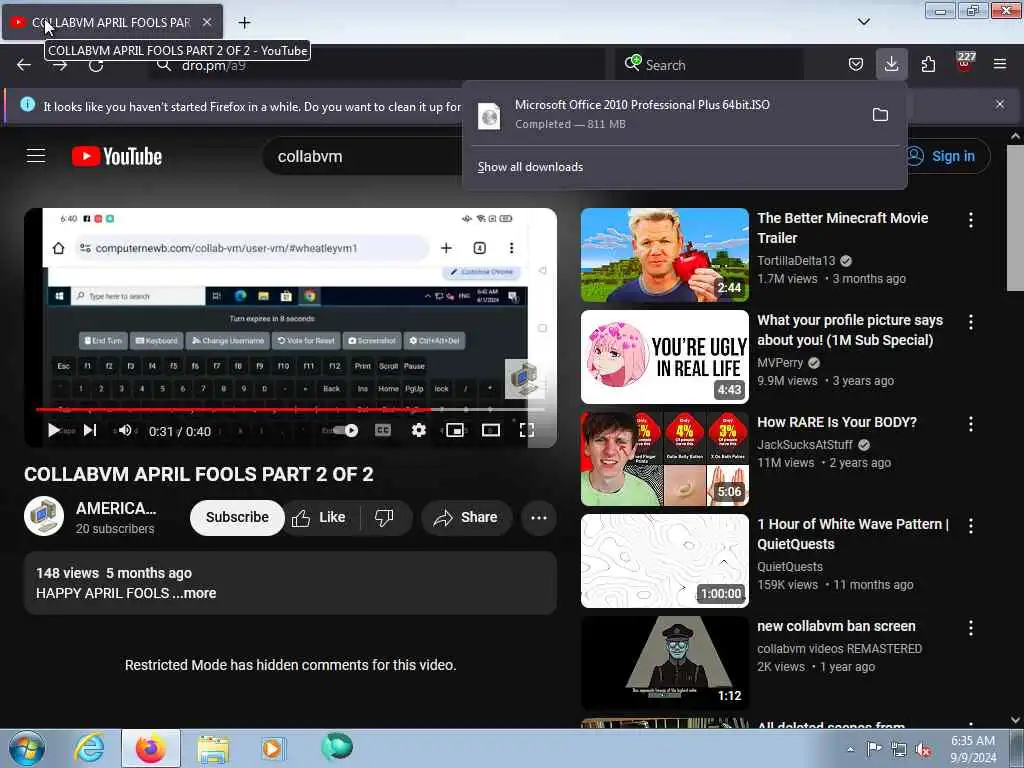Dislike the video
Screen dimensions: 1024x768
click(x=385, y=517)
